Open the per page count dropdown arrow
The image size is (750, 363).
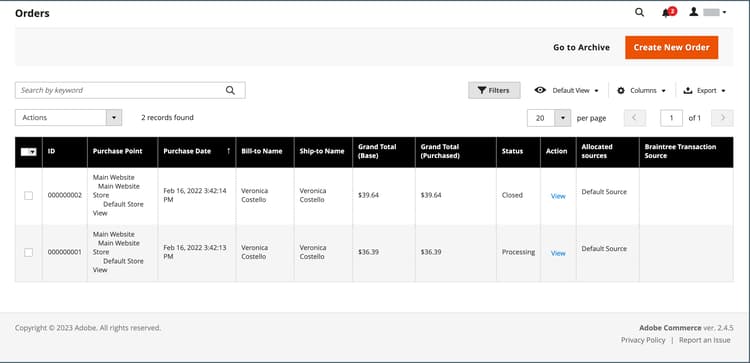[562, 118]
